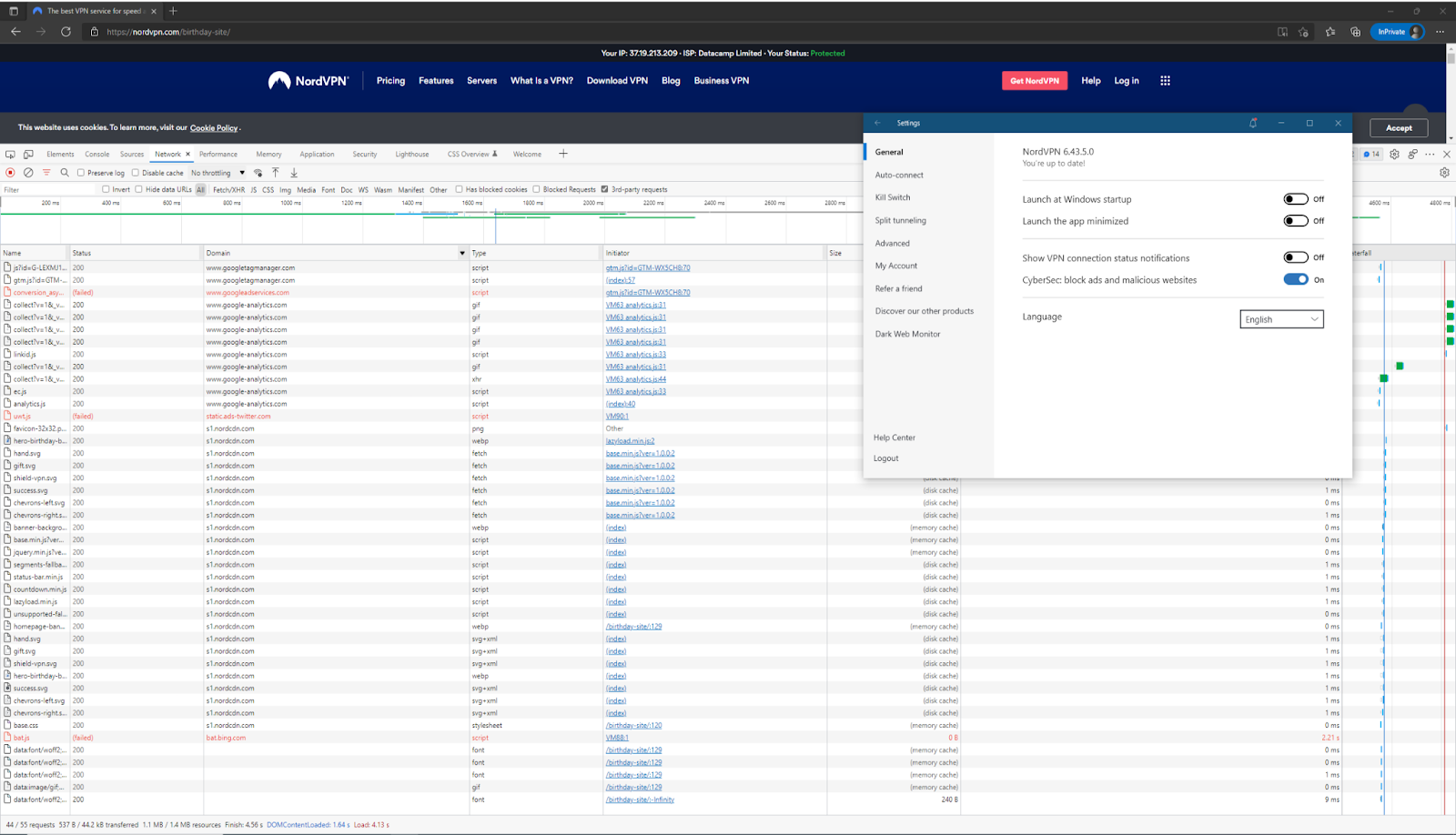Clear the network log
The height and width of the screenshot is (835, 1456).
pyautogui.click(x=28, y=173)
